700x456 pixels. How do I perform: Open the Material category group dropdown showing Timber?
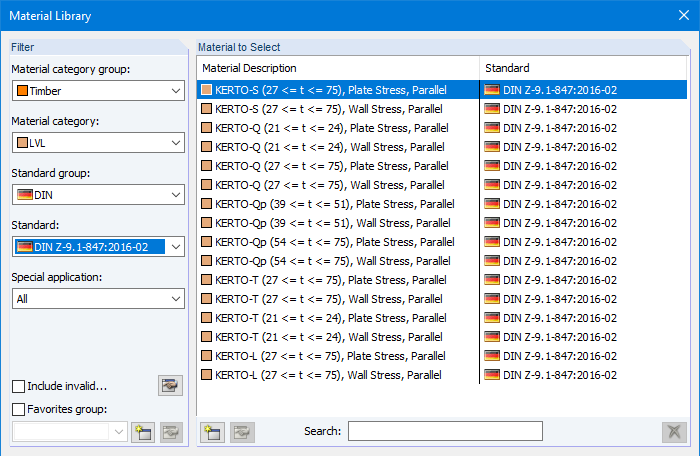(x=98, y=91)
